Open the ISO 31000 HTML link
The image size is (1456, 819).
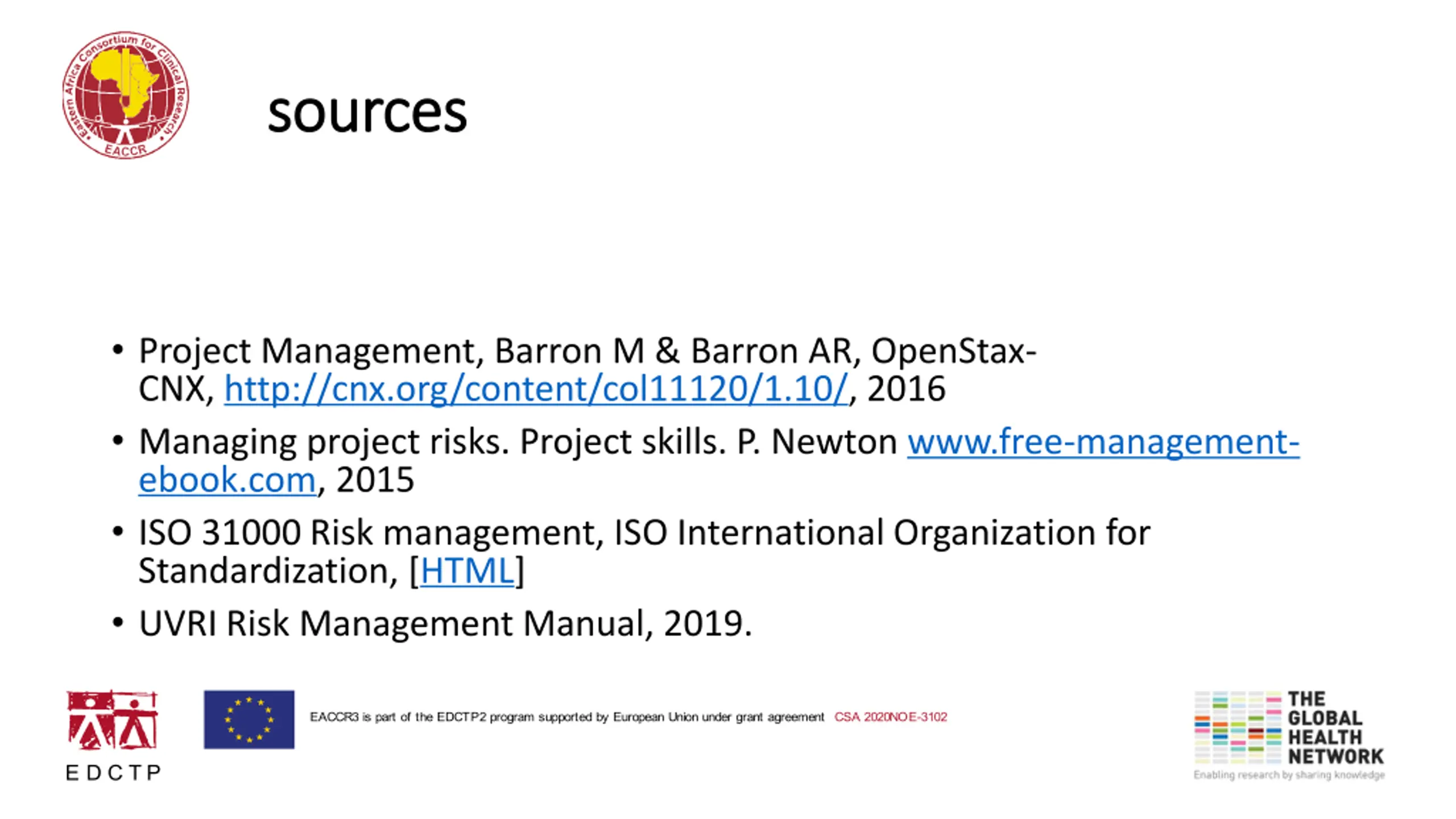pos(467,570)
